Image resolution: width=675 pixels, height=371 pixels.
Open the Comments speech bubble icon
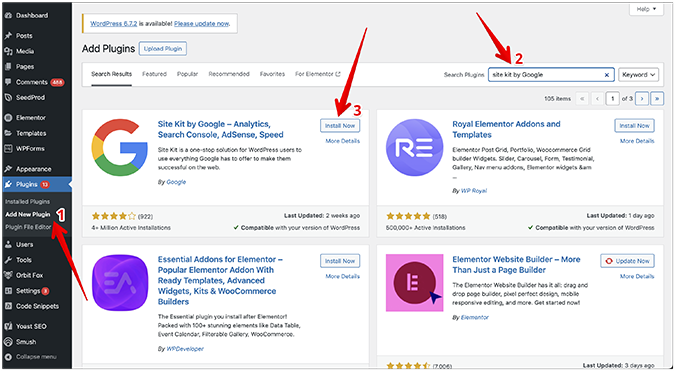(x=7, y=82)
